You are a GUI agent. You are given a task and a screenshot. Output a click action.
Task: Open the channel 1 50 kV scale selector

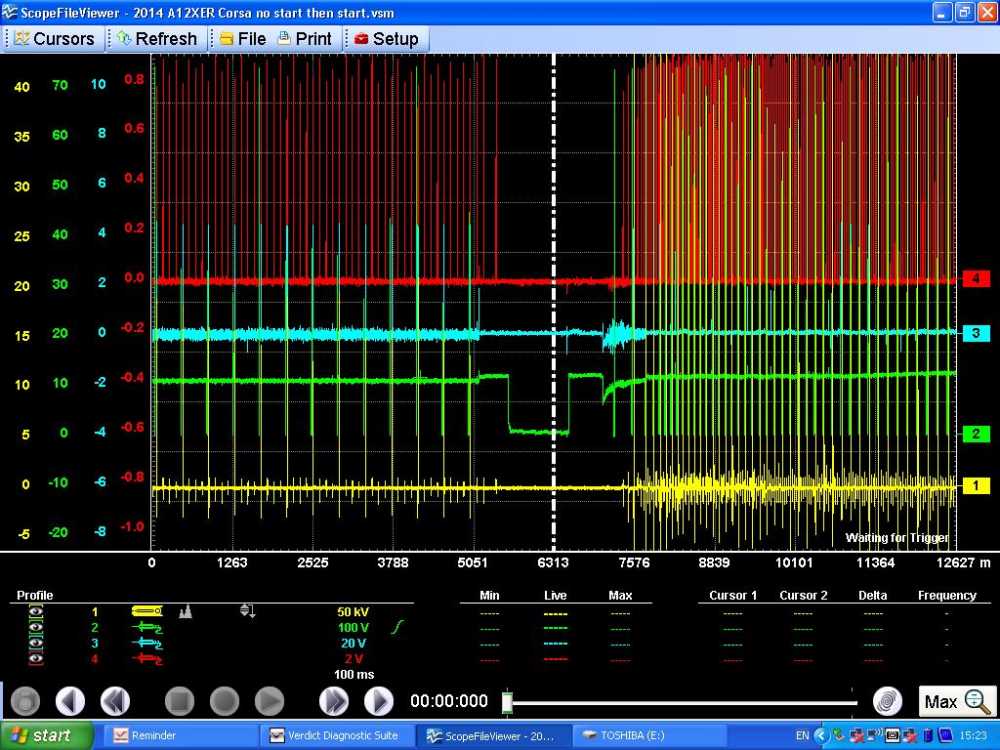click(353, 611)
